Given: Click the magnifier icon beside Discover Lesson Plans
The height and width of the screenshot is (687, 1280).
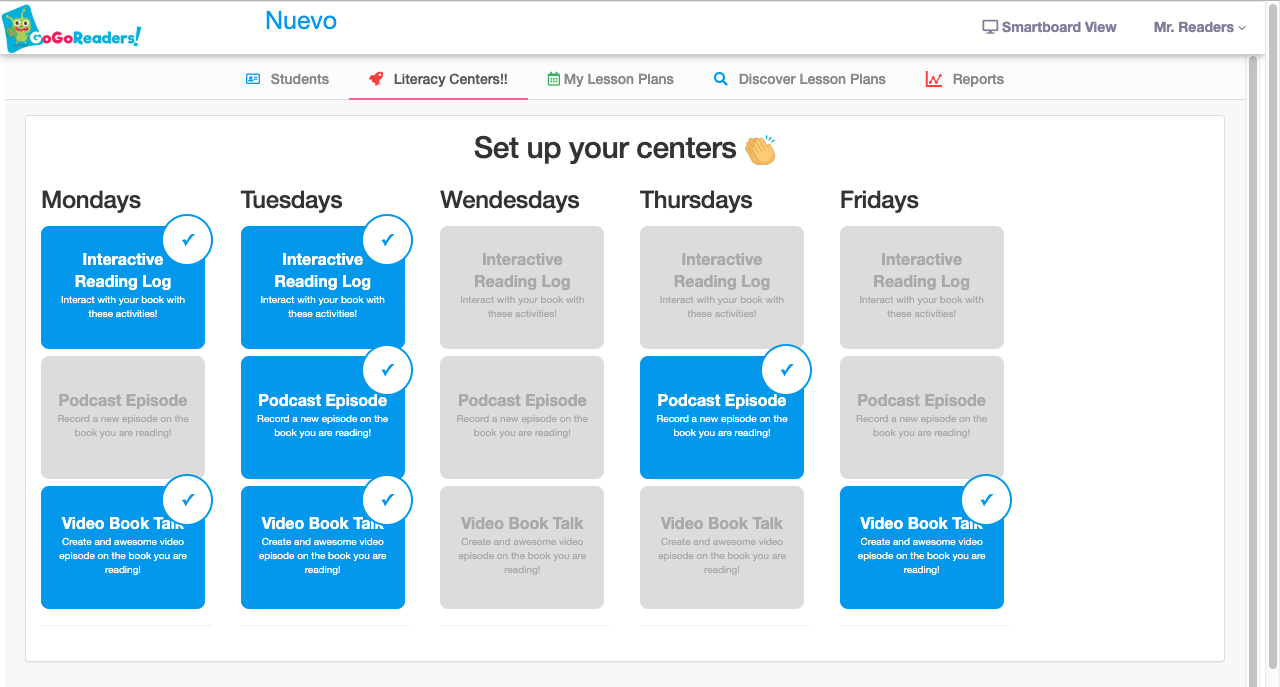Looking at the screenshot, I should coord(721,78).
